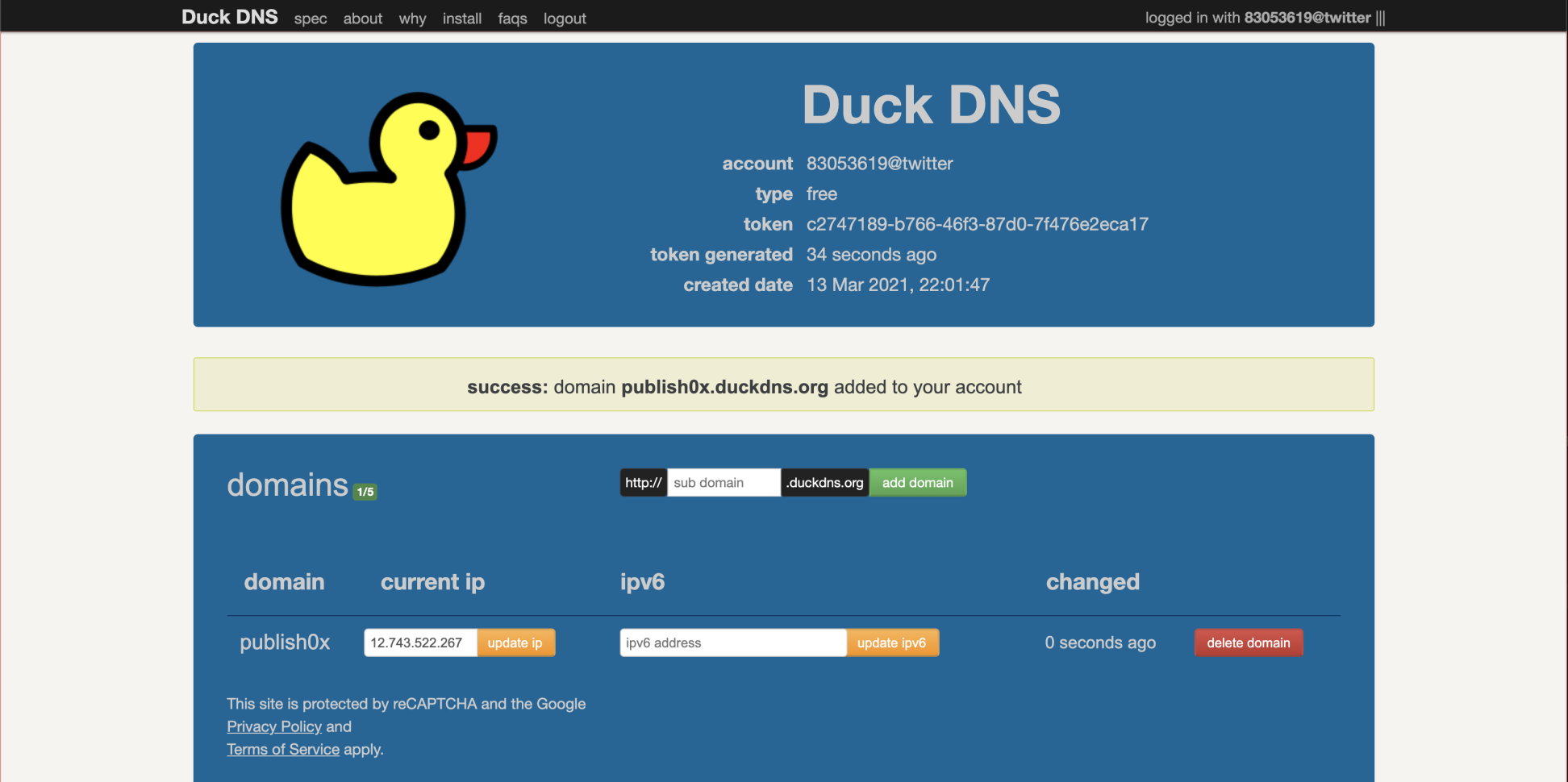The image size is (1568, 782).
Task: Click the 1/5 domains count badge
Action: pyautogui.click(x=365, y=490)
